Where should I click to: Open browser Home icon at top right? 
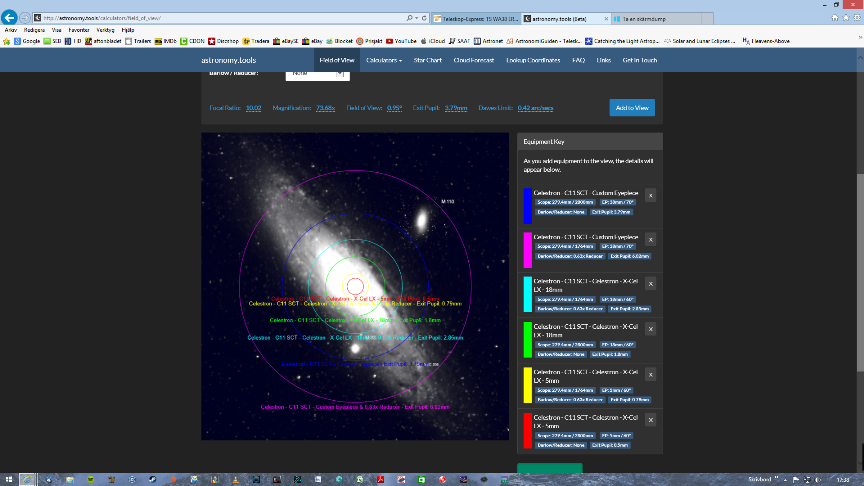(835, 18)
